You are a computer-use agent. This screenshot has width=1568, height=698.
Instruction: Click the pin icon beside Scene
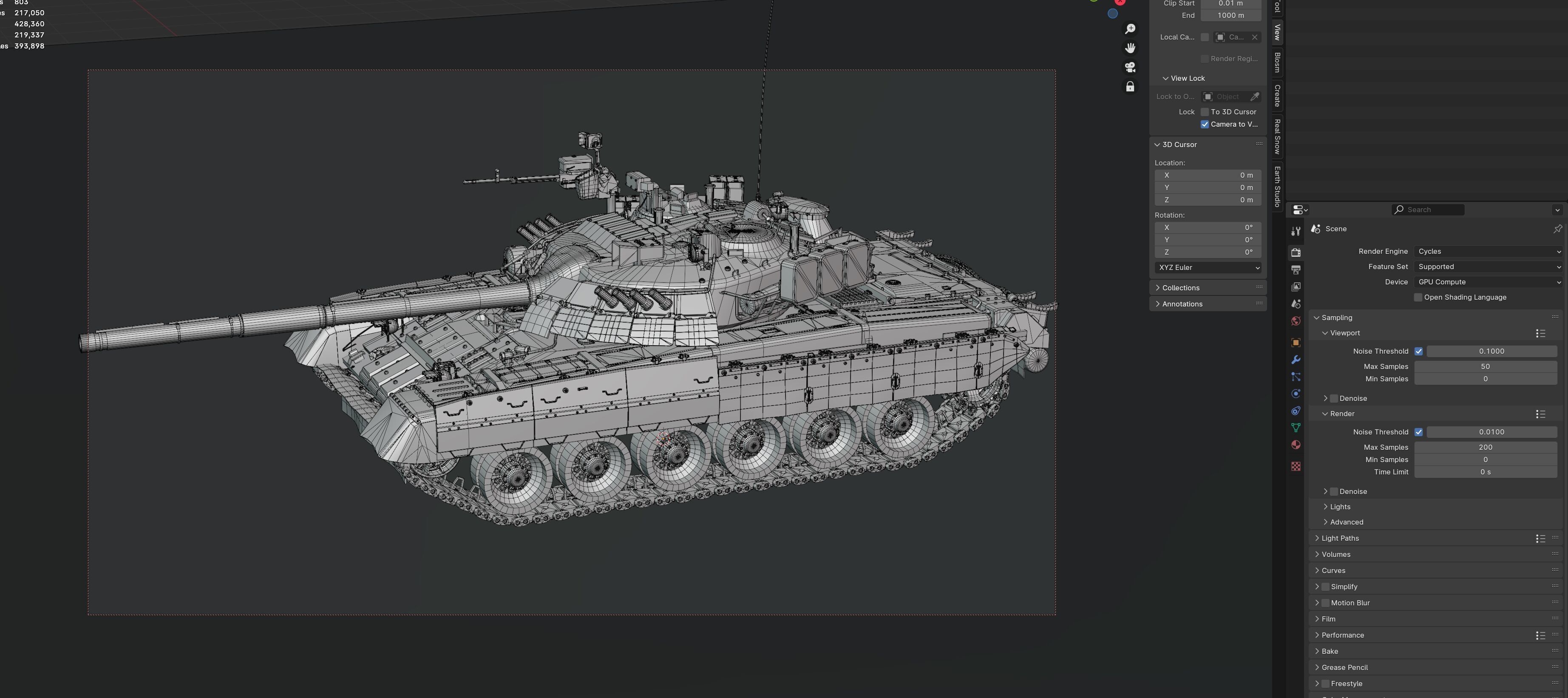(1557, 229)
